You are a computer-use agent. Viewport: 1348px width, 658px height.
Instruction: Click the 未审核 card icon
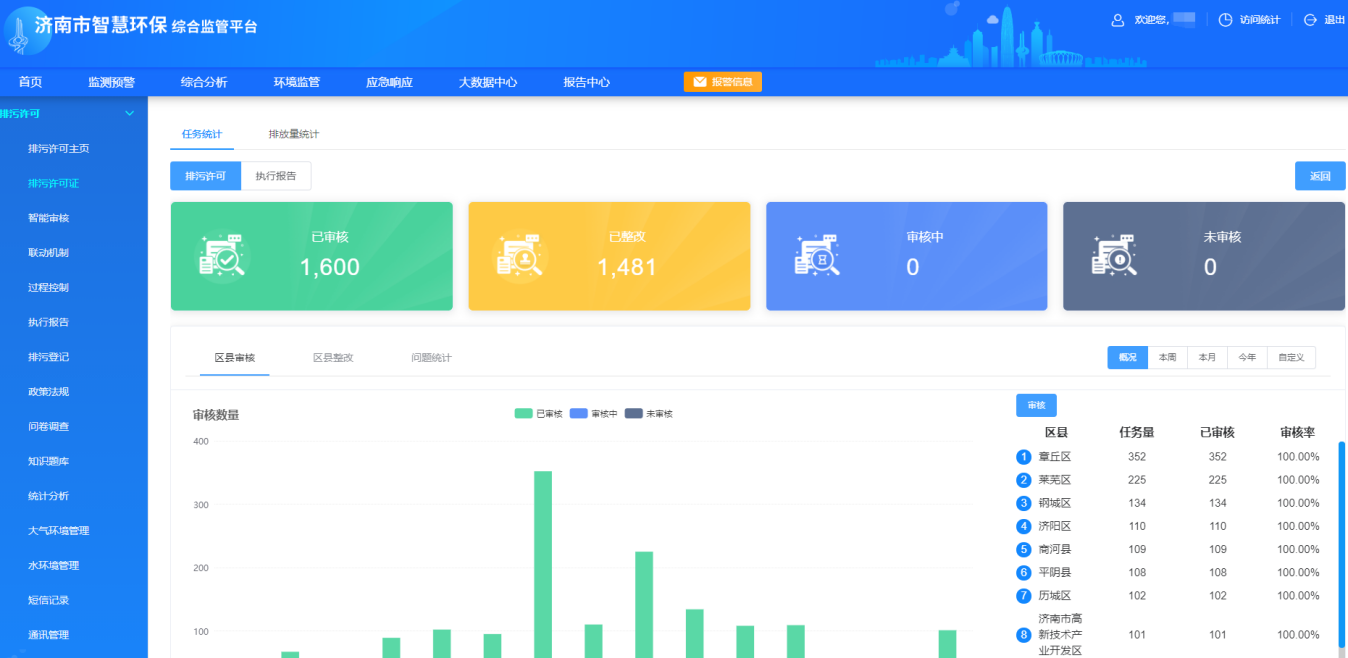click(x=1113, y=256)
